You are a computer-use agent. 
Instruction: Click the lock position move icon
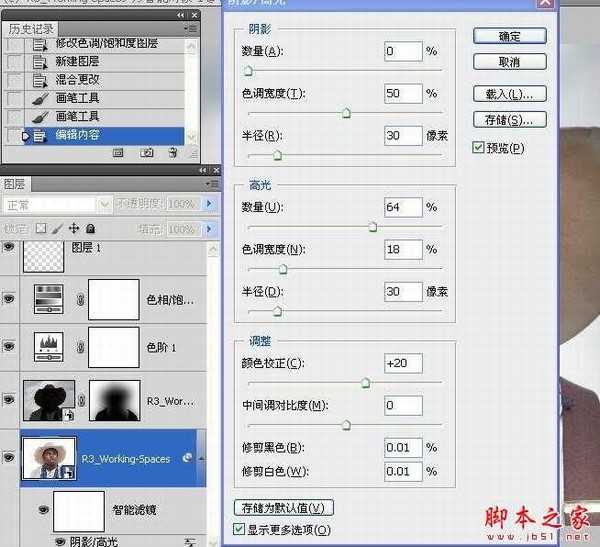(x=74, y=229)
